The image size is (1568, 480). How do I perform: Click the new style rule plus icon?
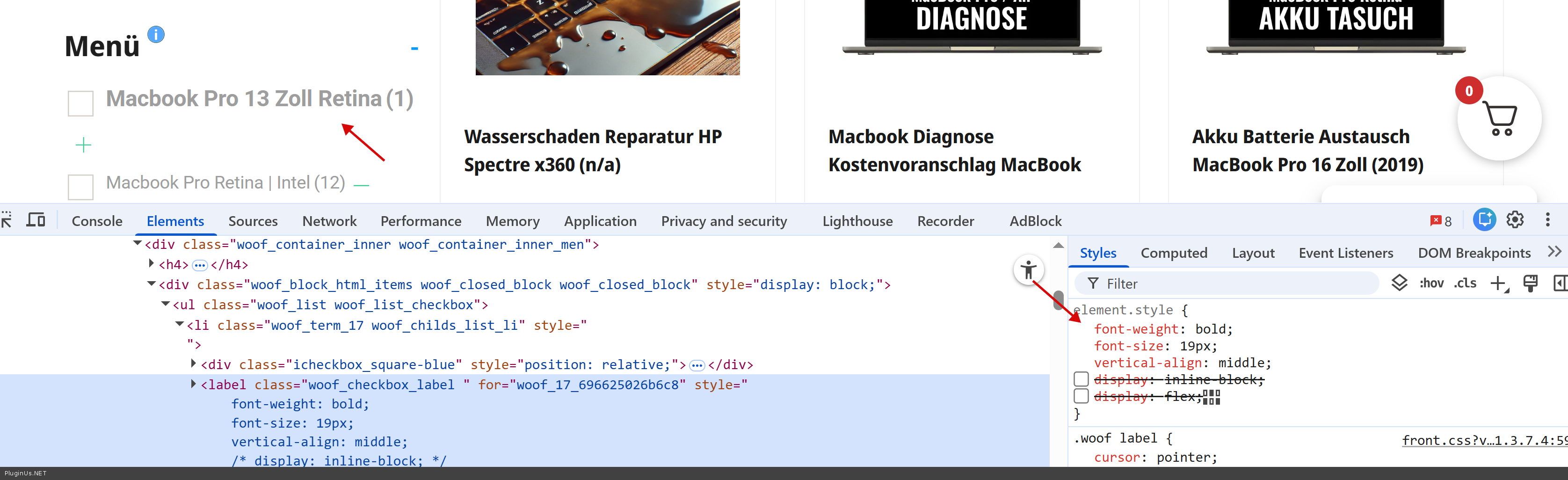[x=1499, y=283]
